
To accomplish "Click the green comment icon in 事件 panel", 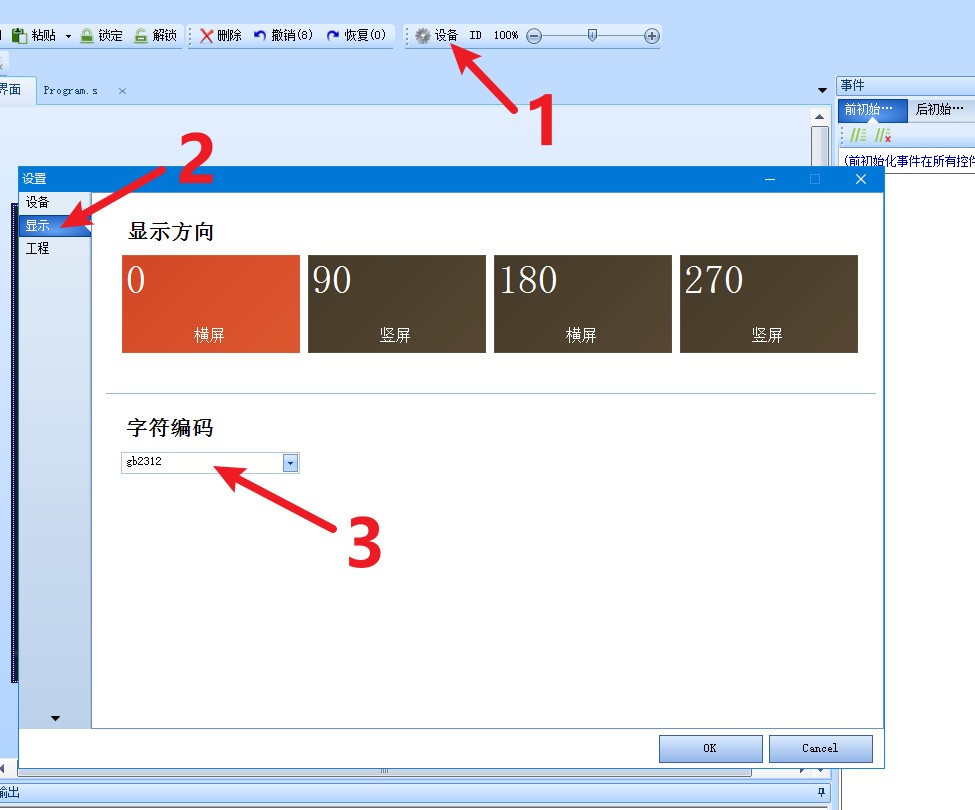I will (x=858, y=135).
